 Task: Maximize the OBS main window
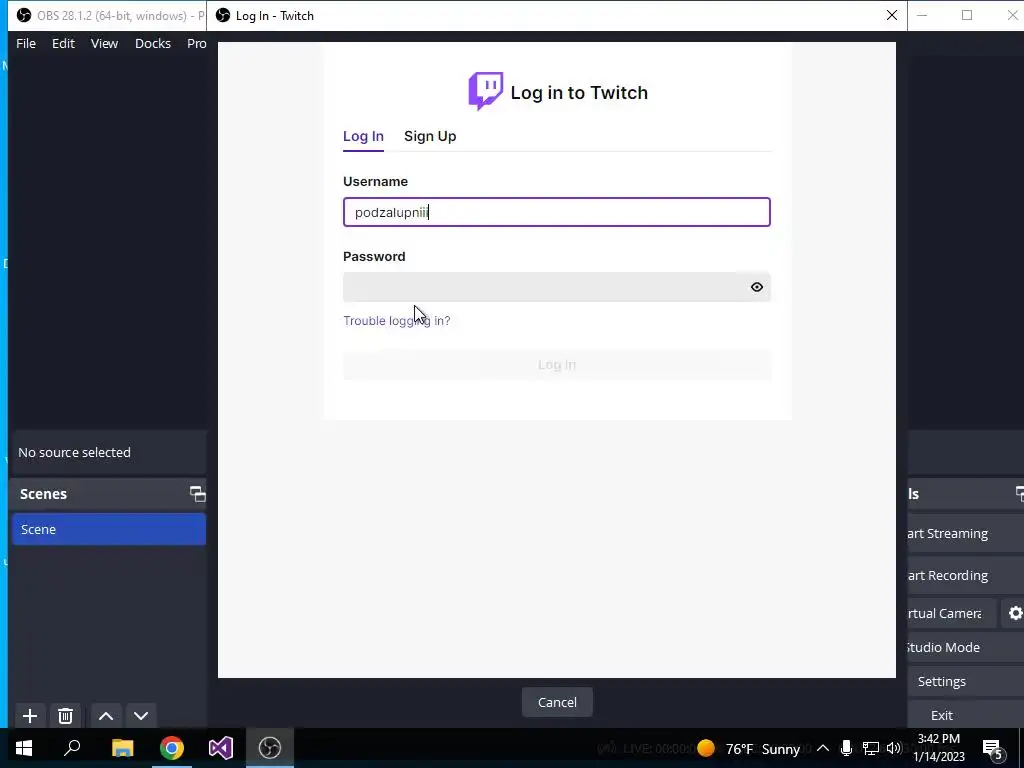967,15
